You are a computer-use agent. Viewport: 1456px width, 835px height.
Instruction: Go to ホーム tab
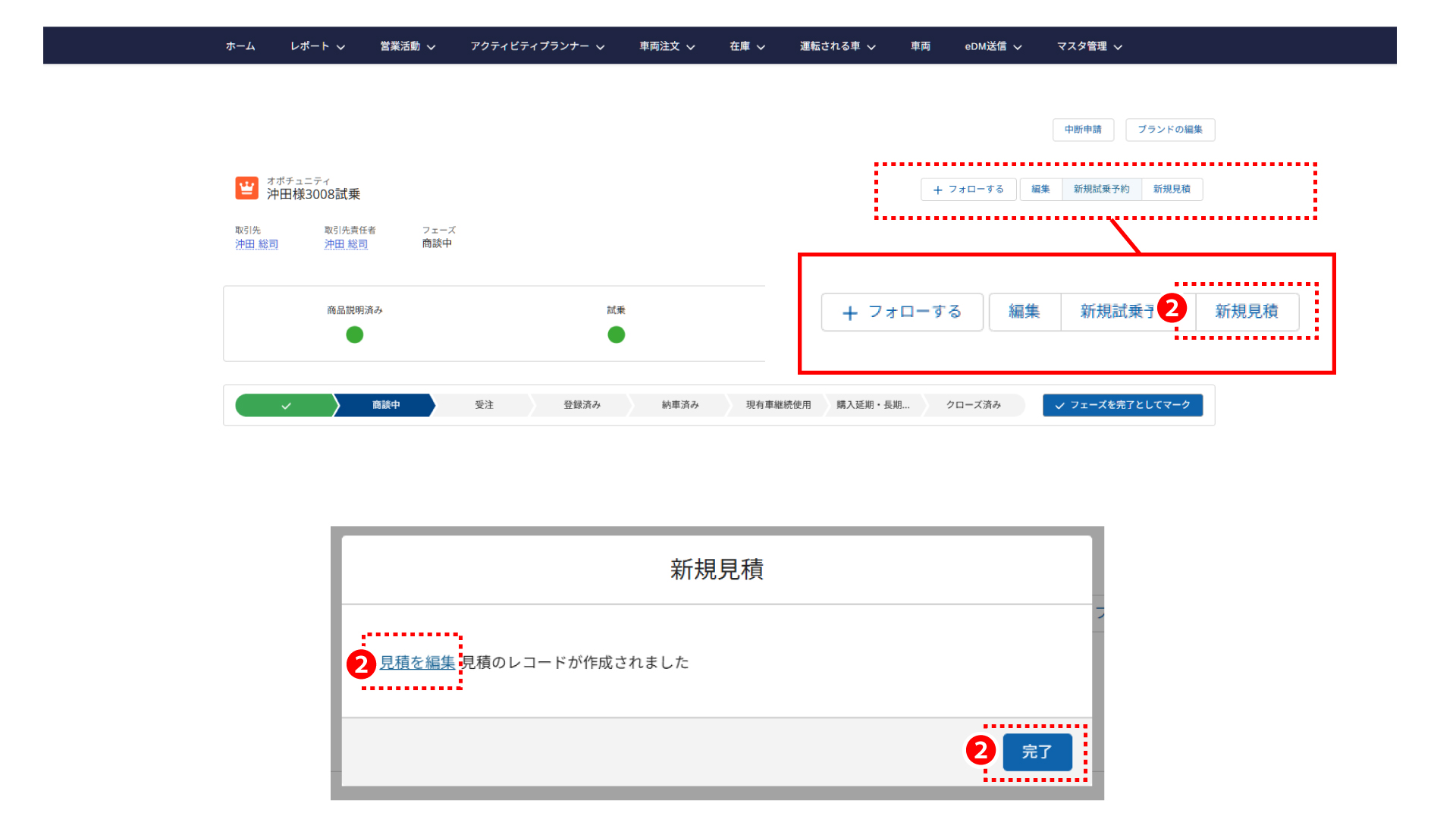(240, 46)
